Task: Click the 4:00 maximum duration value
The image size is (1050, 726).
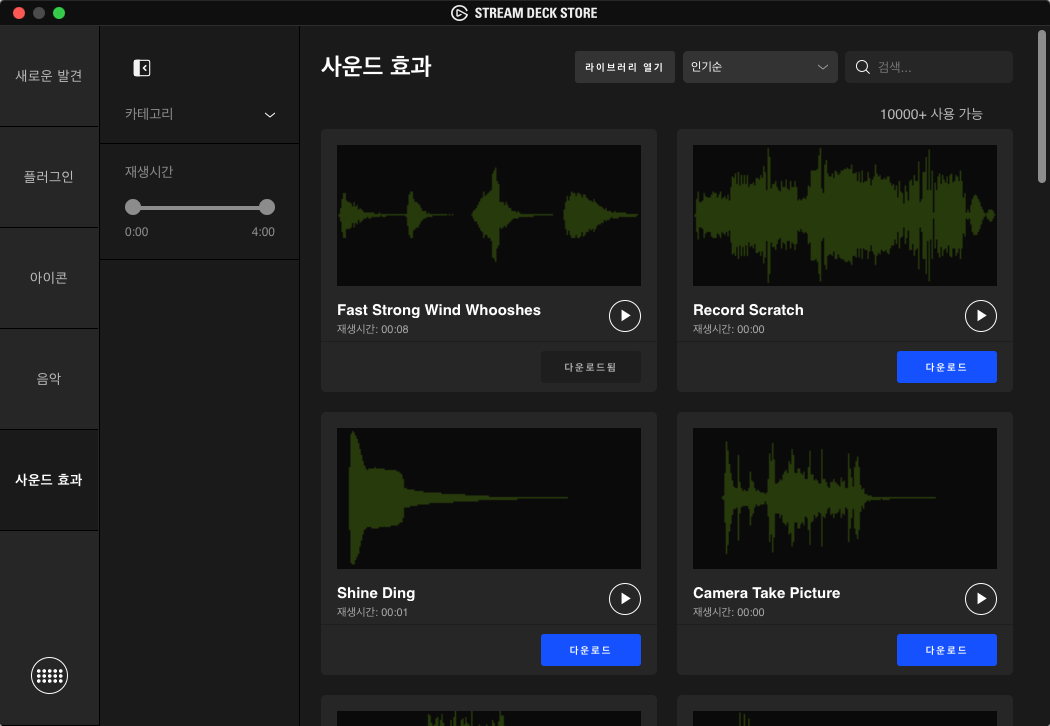Action: [263, 232]
